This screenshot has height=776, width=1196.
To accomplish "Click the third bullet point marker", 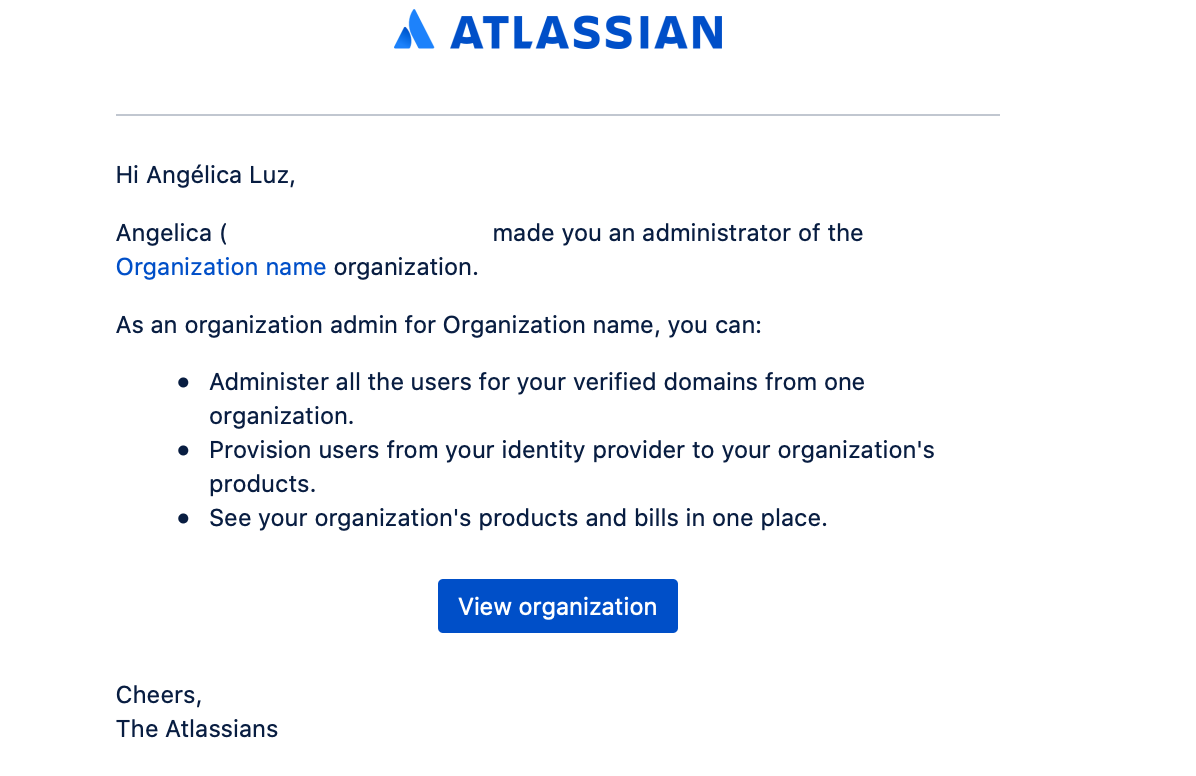I will [184, 516].
